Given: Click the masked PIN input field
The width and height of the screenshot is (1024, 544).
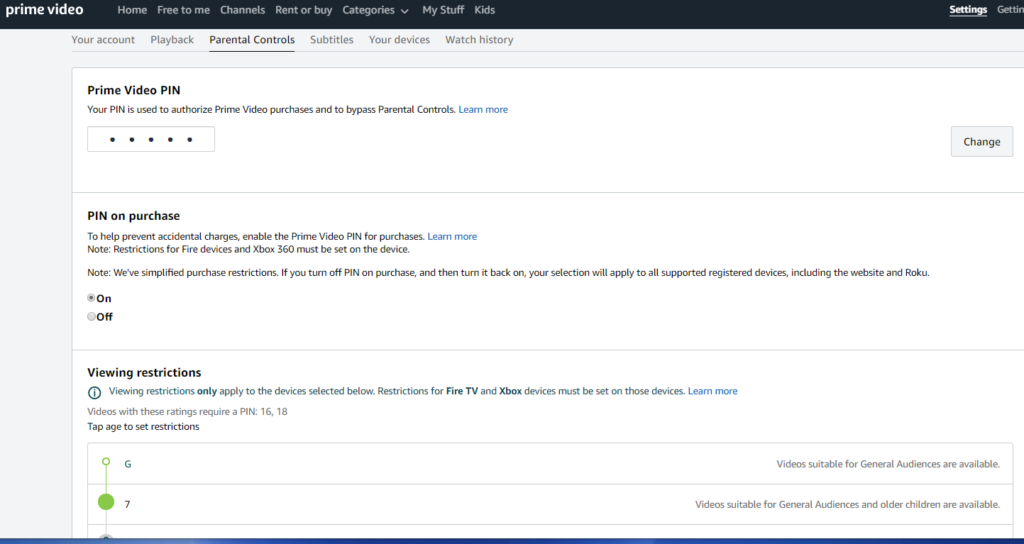Looking at the screenshot, I should 151,139.
